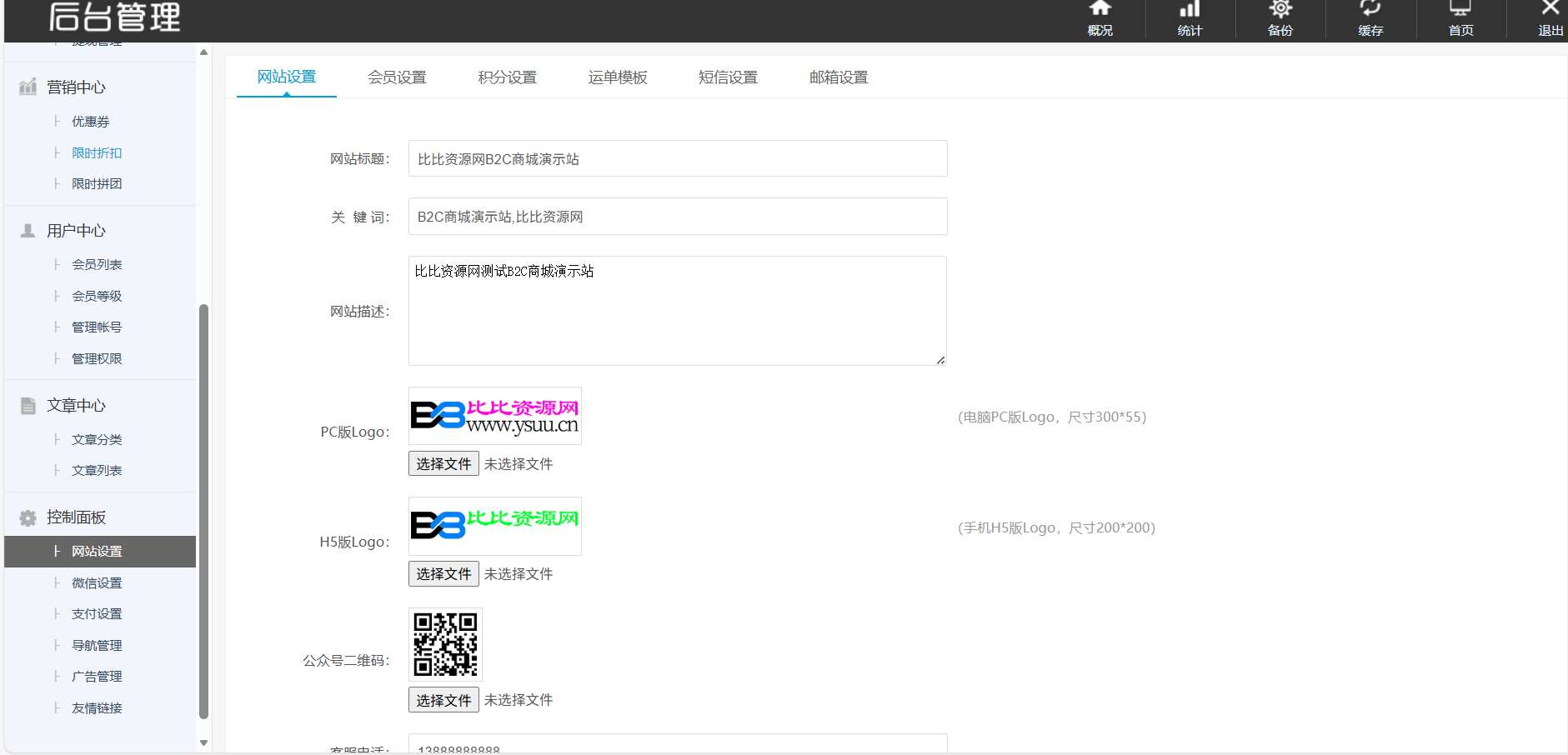This screenshot has height=755, width=1568.
Task: Open 限时折扣 link in sidebar
Action: point(97,153)
